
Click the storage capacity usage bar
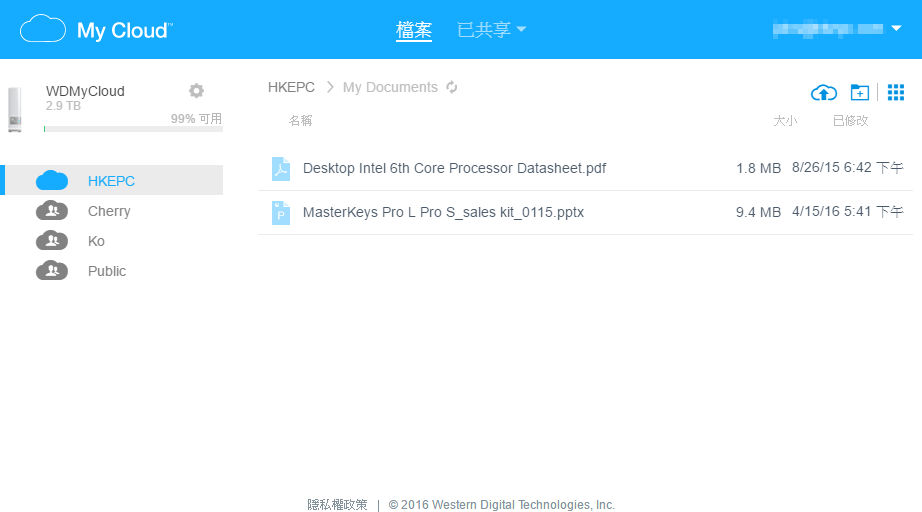point(133,129)
